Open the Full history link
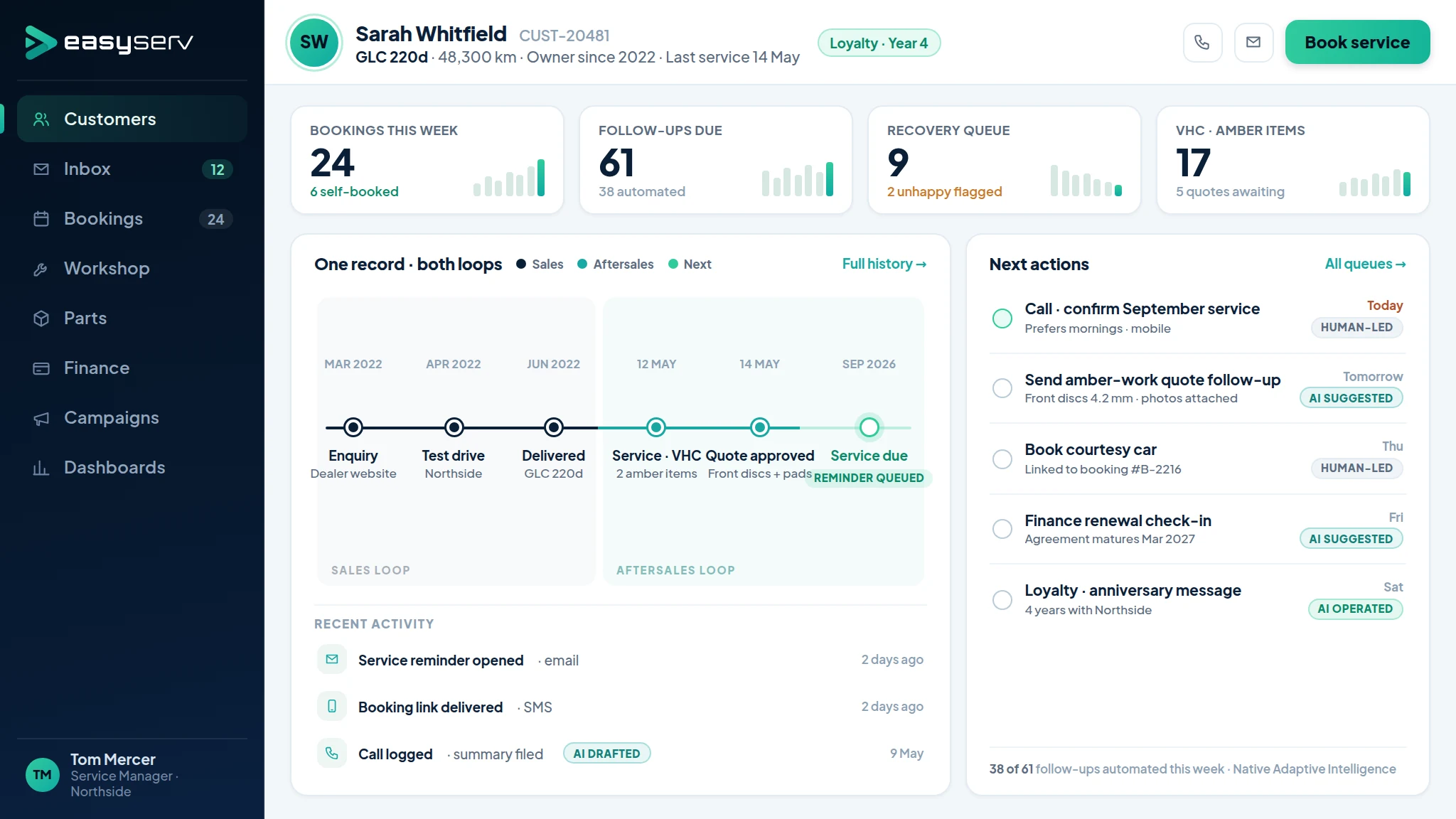Viewport: 1456px width, 819px height. pos(884,264)
